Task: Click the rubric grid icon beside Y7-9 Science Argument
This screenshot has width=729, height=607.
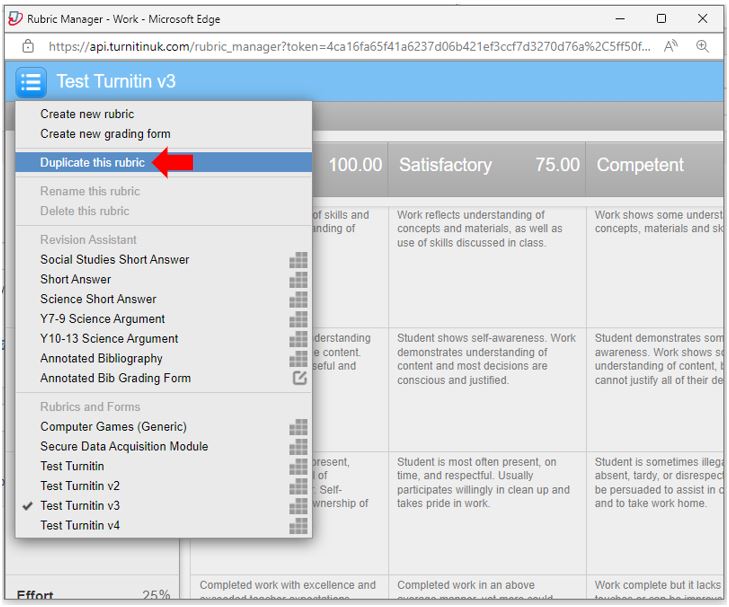Action: point(298,319)
